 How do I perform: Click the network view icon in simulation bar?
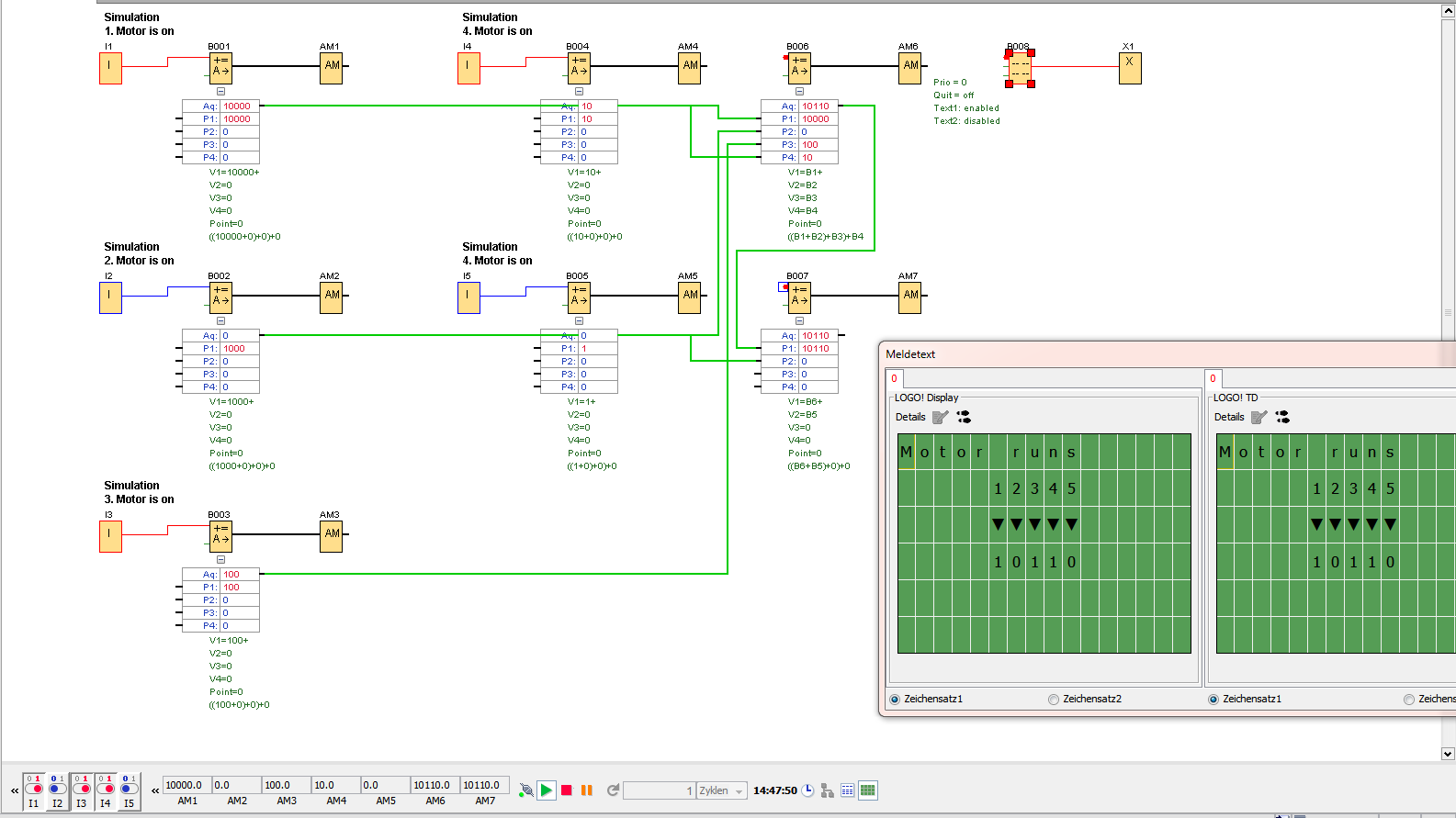point(828,790)
